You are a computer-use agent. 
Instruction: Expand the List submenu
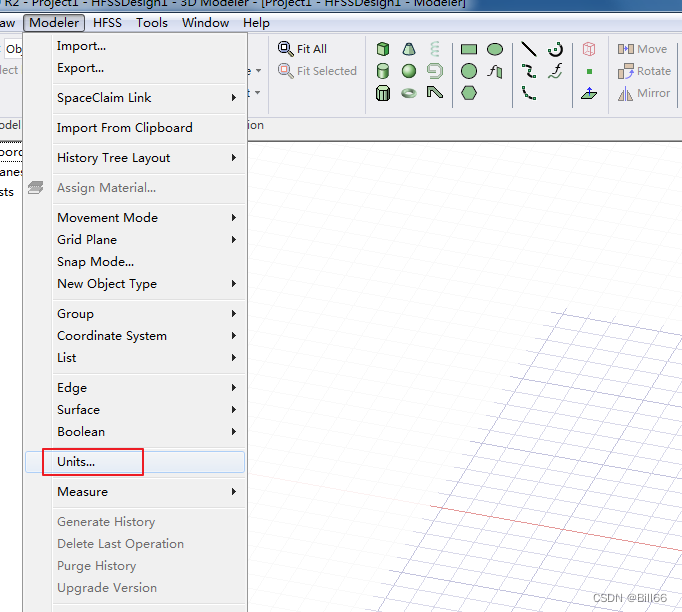135,358
